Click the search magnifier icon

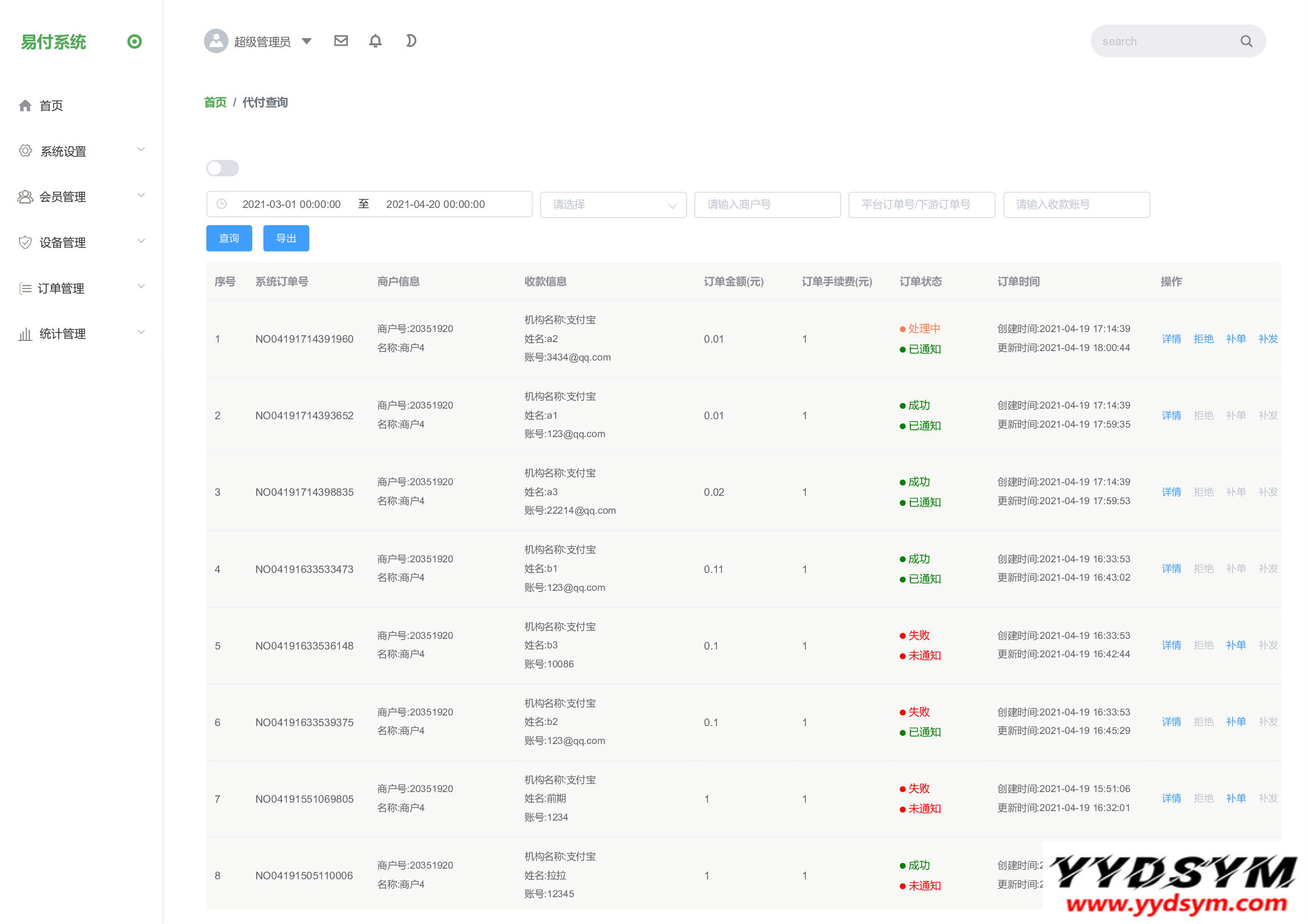(1246, 41)
